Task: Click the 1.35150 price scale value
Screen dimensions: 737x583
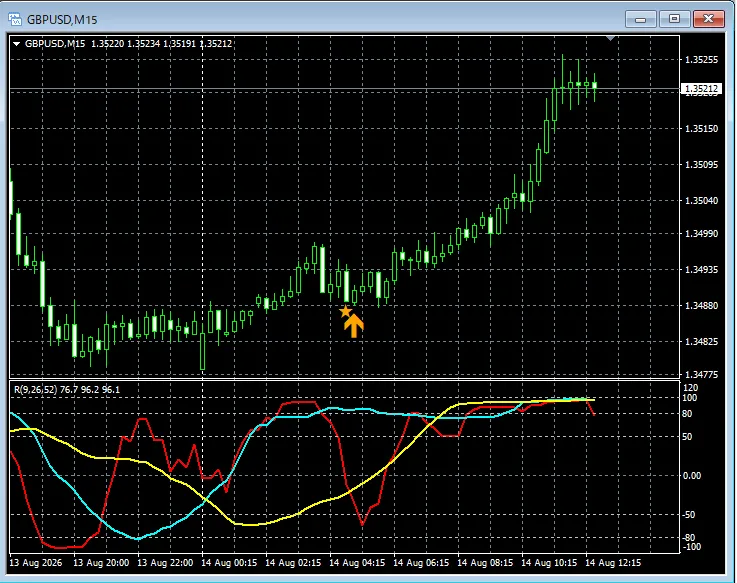Action: (x=701, y=128)
